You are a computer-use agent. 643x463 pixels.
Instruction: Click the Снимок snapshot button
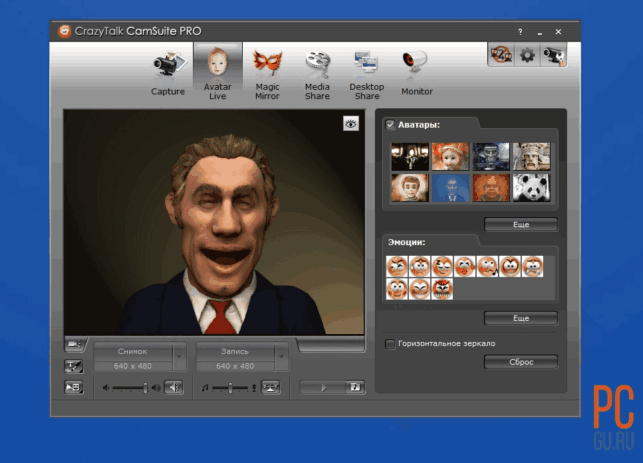click(x=133, y=351)
